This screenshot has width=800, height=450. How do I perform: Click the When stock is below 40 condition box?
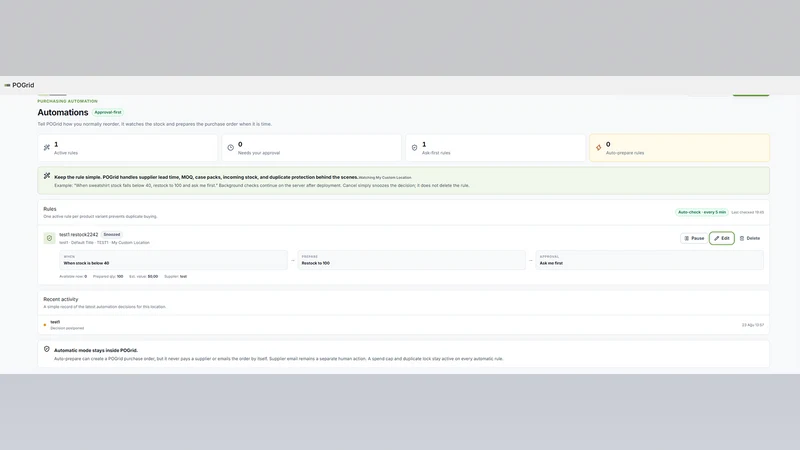[x=173, y=260]
